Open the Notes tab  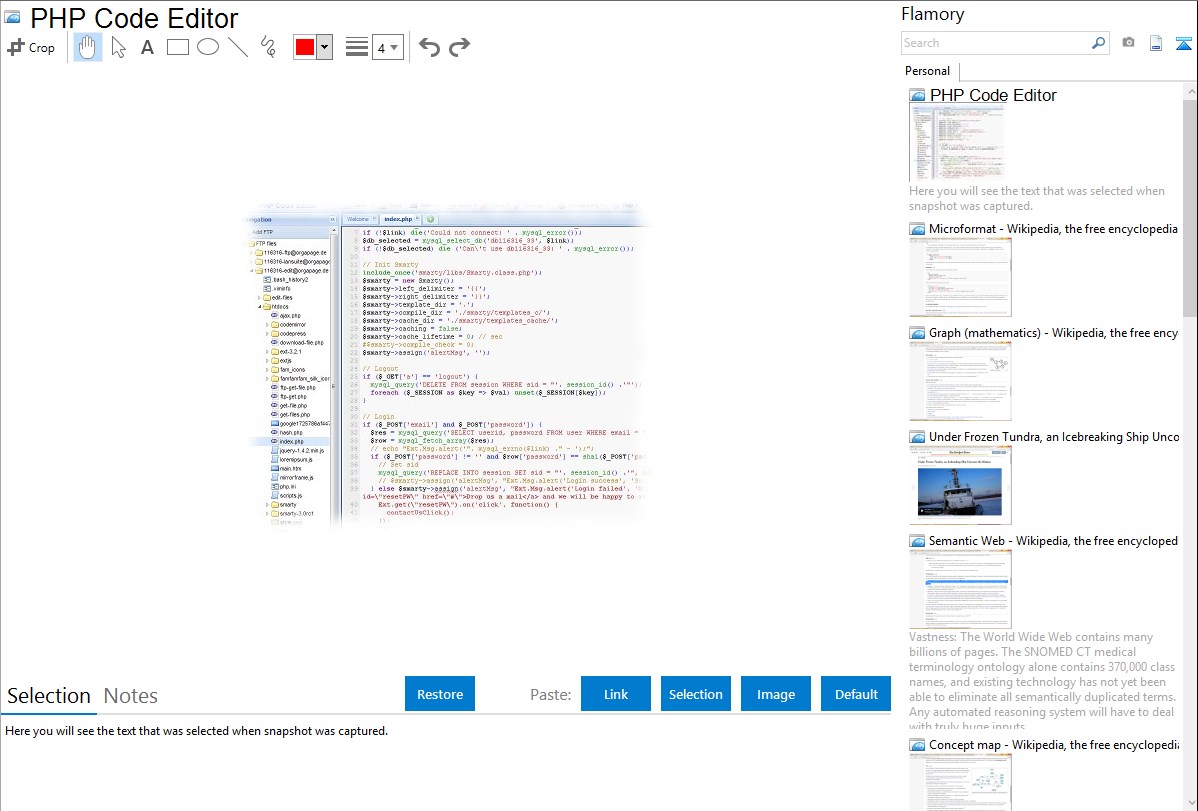click(x=131, y=696)
